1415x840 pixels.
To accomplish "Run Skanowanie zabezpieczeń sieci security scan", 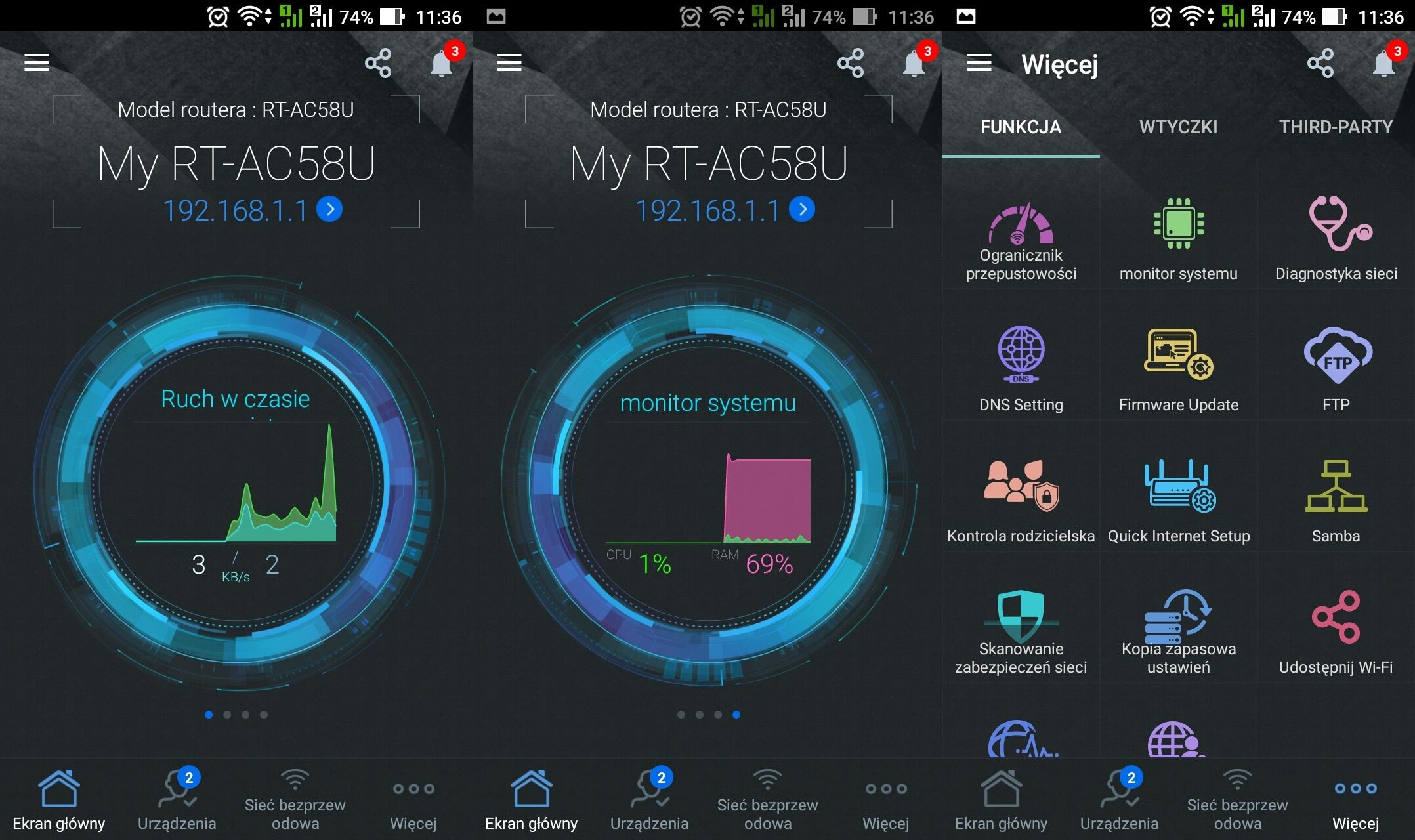I will click(1021, 633).
